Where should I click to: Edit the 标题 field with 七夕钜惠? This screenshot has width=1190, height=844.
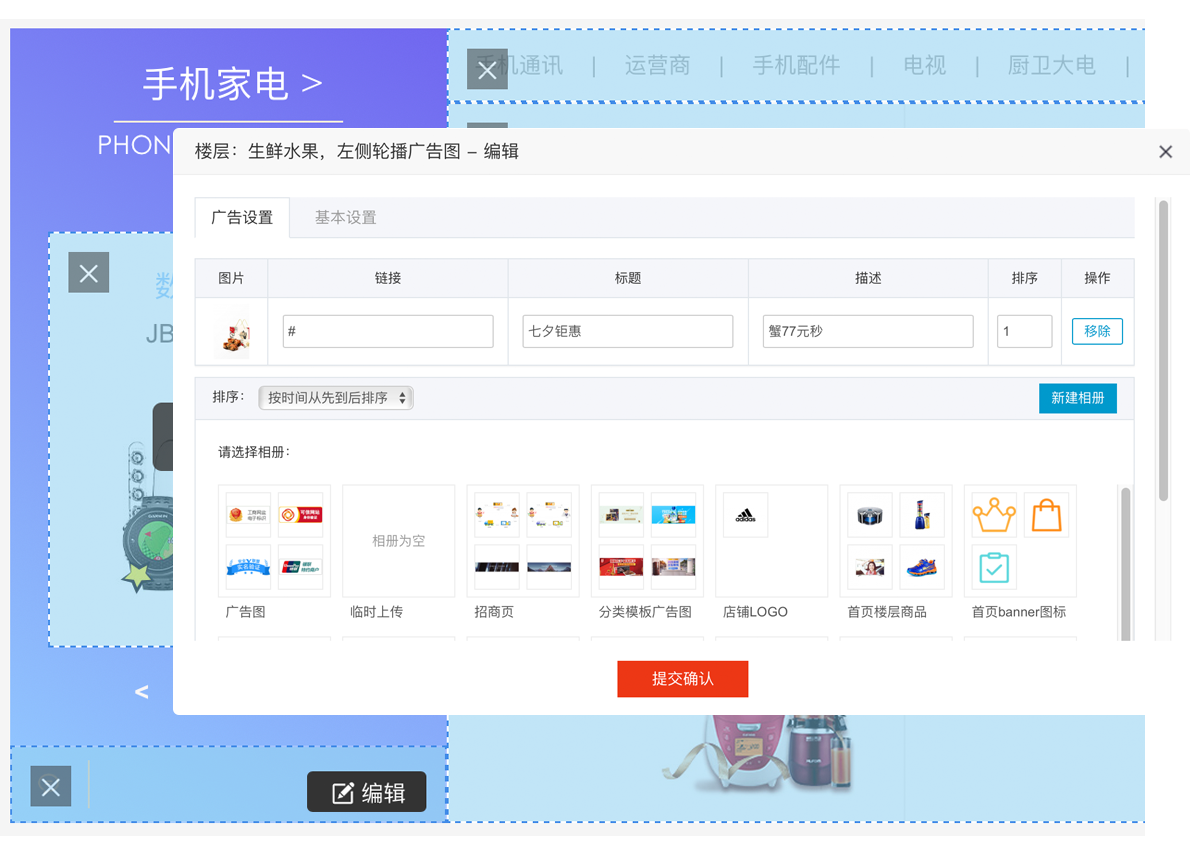point(628,332)
